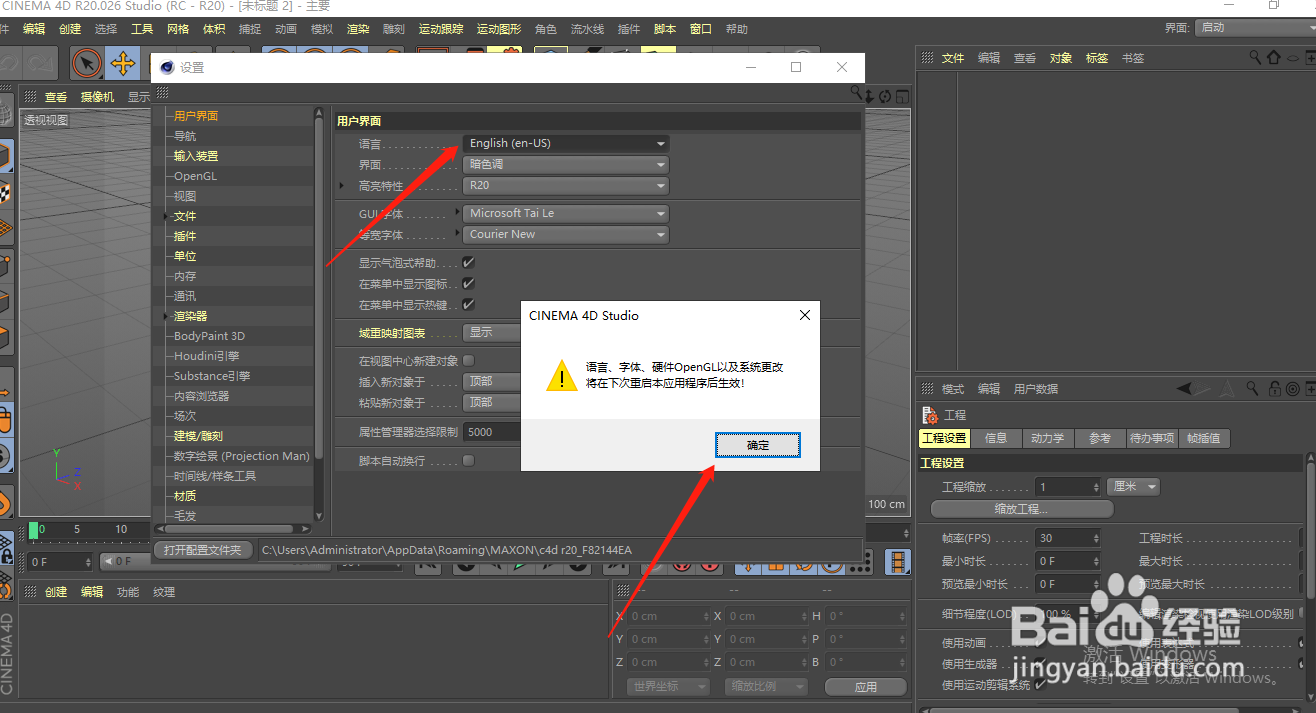Click the back arrow in attribute manager

point(1185,388)
